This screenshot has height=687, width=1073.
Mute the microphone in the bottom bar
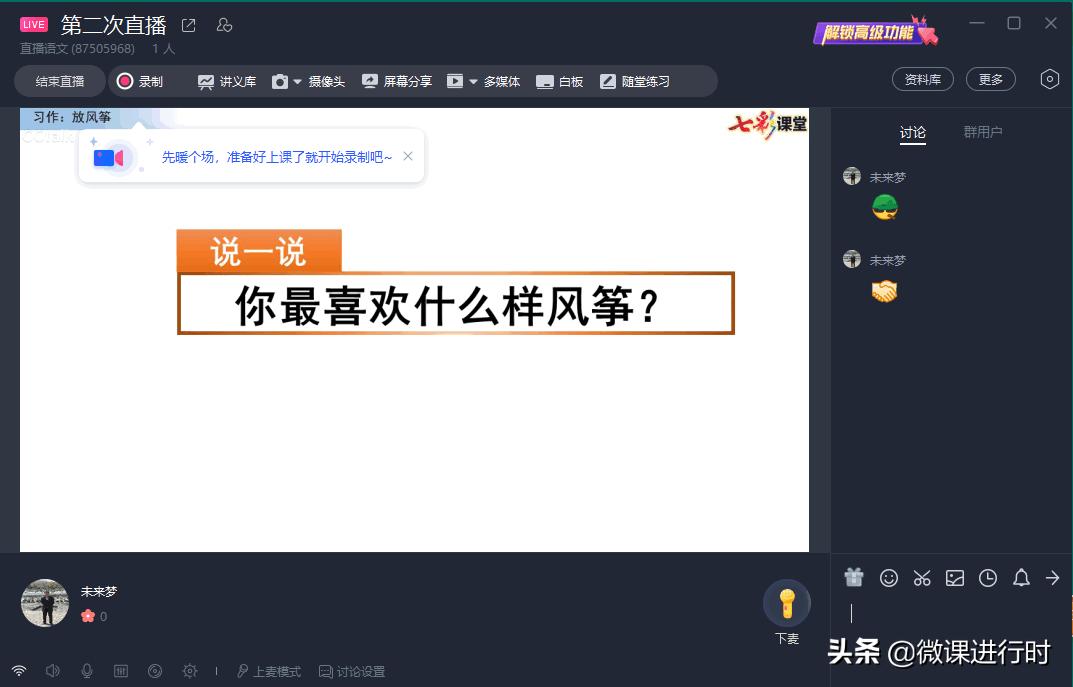[87, 671]
